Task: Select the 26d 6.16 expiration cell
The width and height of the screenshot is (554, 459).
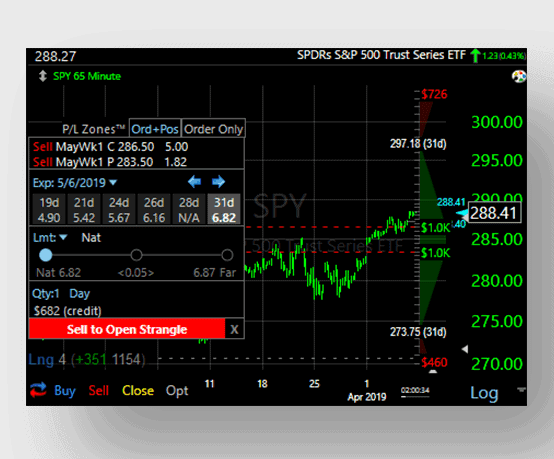Action: pyautogui.click(x=154, y=210)
